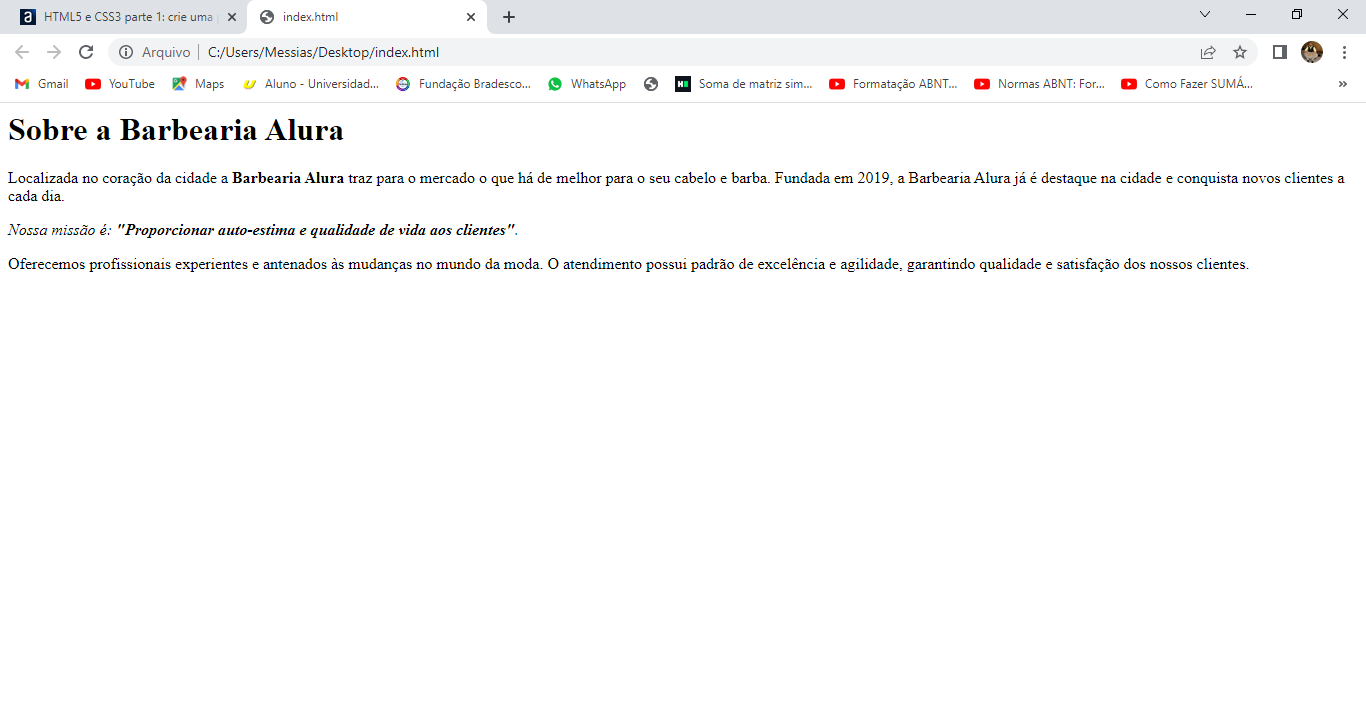Click the text Fundada em 2019
1366x728 pixels.
(x=832, y=179)
